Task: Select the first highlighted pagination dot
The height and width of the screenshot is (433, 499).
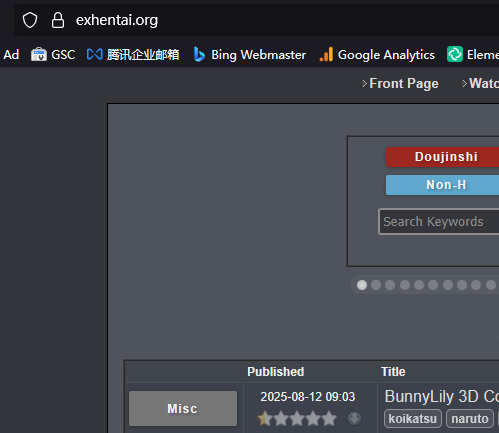Action: pyautogui.click(x=362, y=285)
